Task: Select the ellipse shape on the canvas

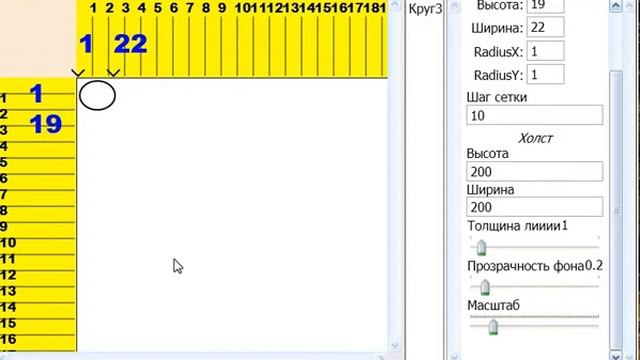Action: 97,96
